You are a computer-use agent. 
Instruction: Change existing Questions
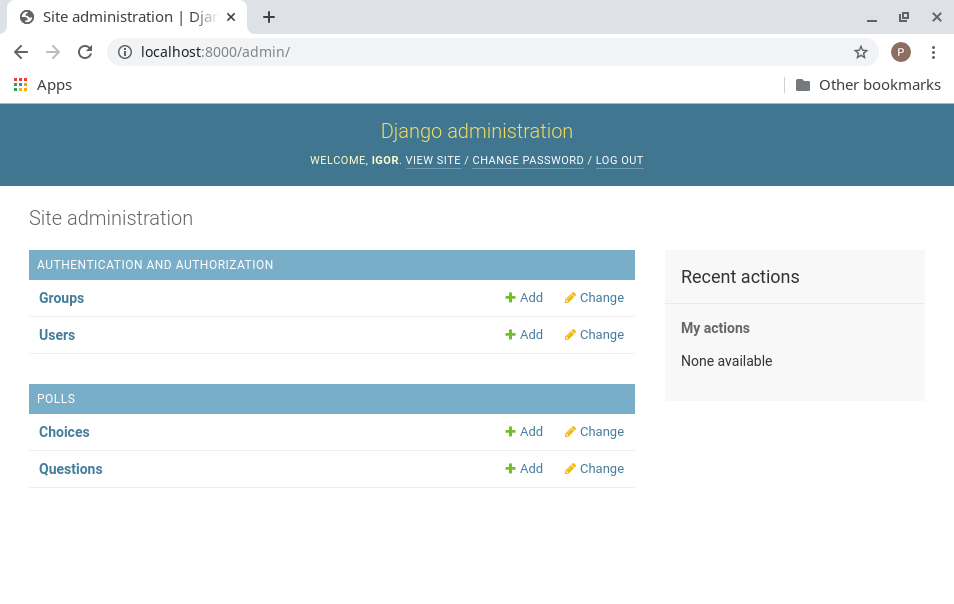click(594, 469)
